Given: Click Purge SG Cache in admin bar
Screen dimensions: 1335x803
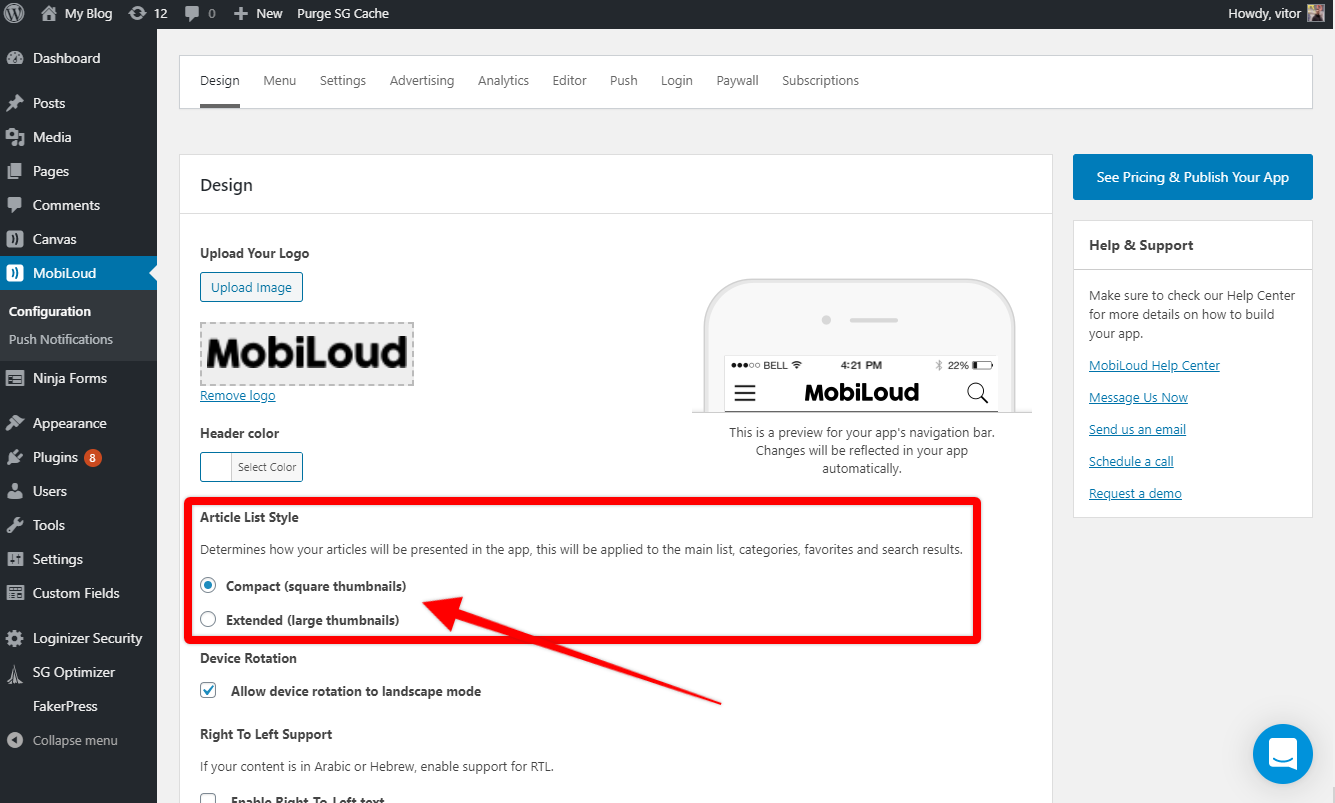Looking at the screenshot, I should (343, 14).
